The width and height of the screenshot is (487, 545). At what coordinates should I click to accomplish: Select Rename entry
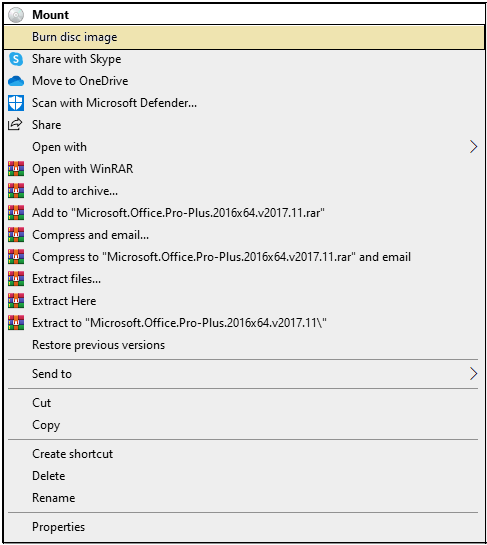[x=244, y=498]
